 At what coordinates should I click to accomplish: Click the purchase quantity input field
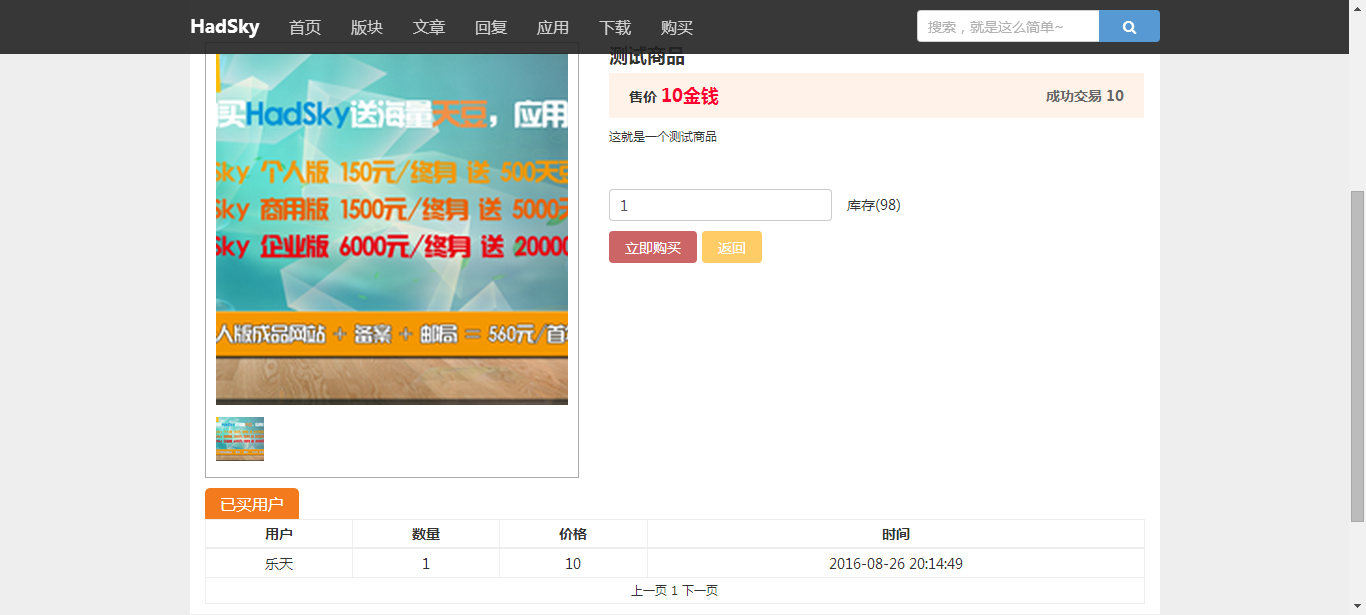720,205
